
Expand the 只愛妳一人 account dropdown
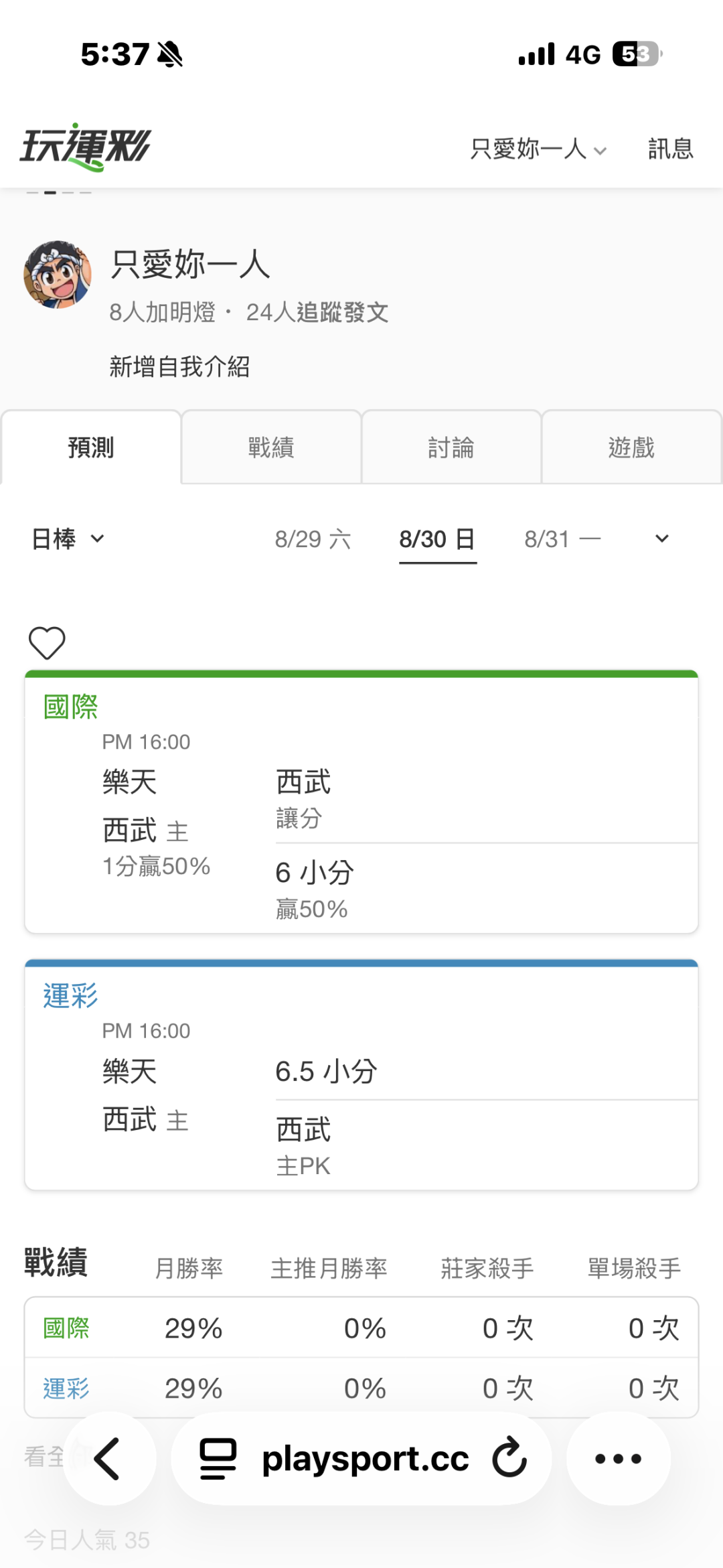[x=538, y=149]
